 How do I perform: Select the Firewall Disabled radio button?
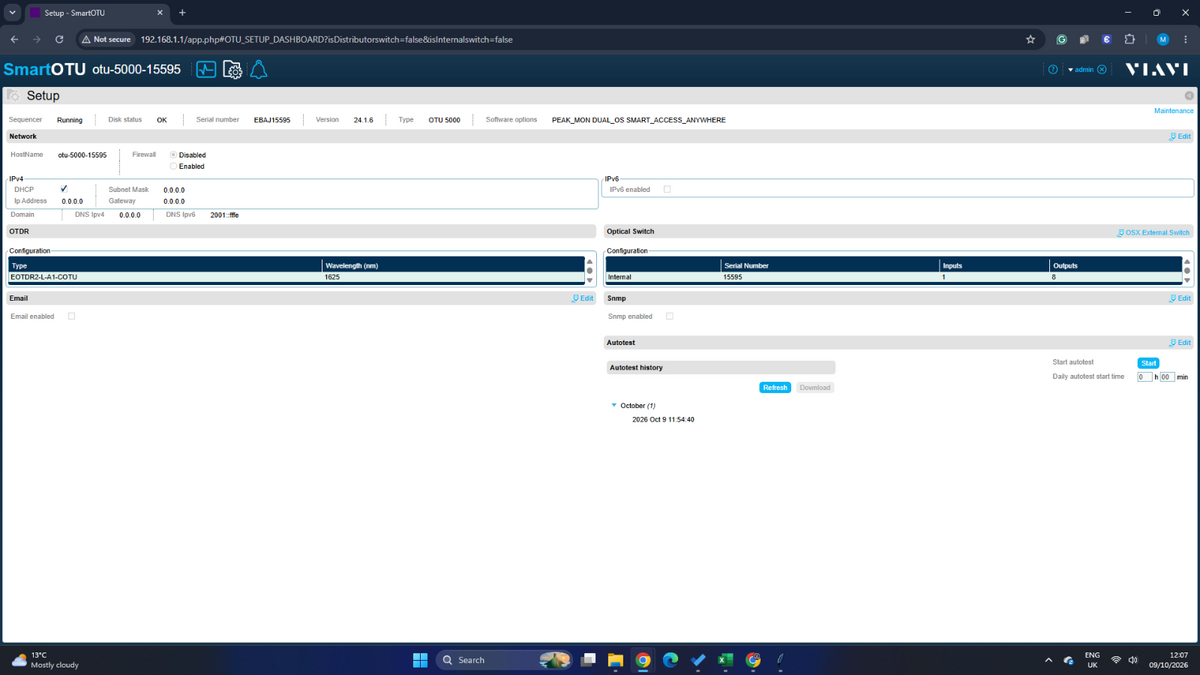[x=174, y=155]
